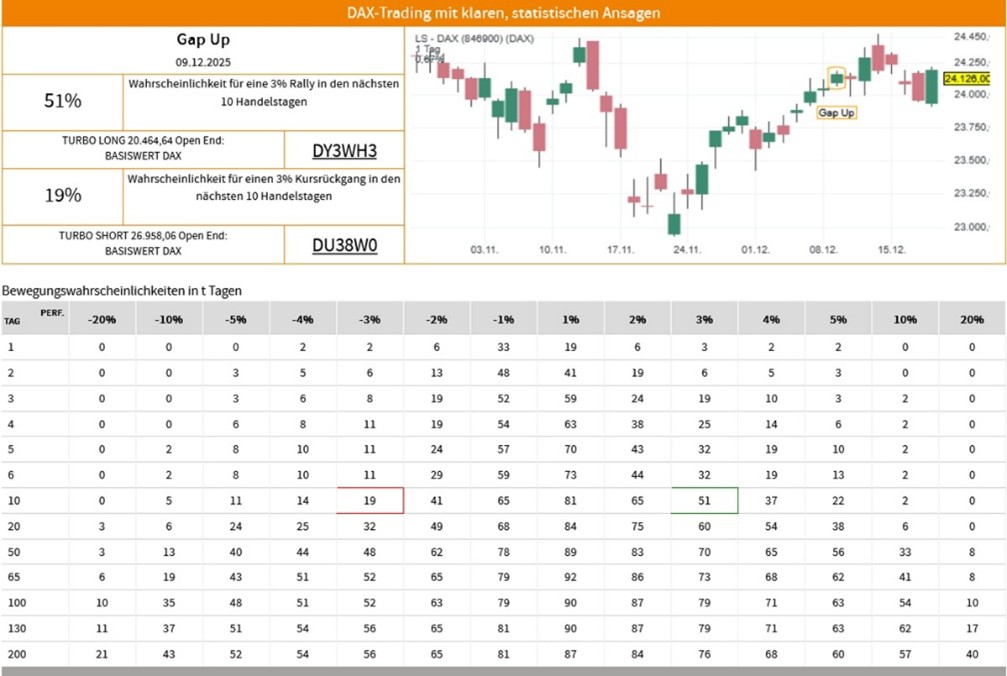Click the large 19% probability box
Image resolution: width=1007 pixels, height=676 pixels.
63,196
